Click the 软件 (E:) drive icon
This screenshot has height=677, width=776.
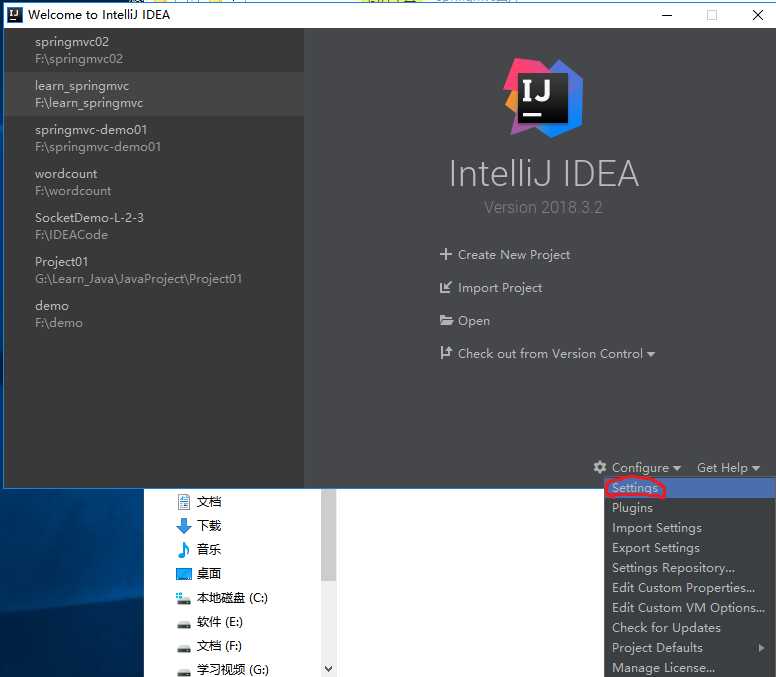point(184,625)
